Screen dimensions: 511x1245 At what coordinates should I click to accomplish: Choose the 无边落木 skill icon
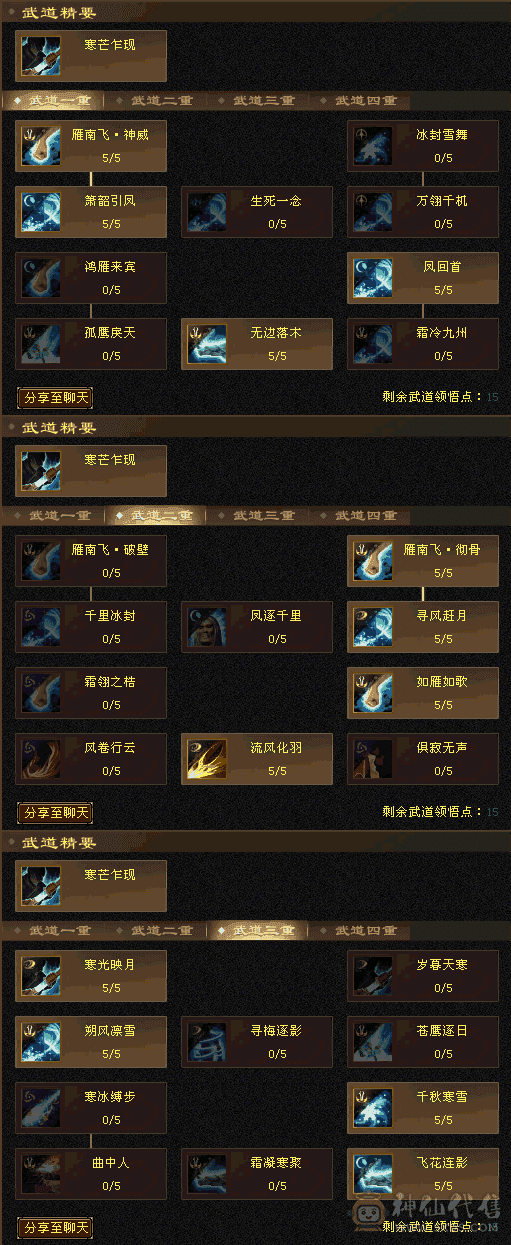coord(206,343)
